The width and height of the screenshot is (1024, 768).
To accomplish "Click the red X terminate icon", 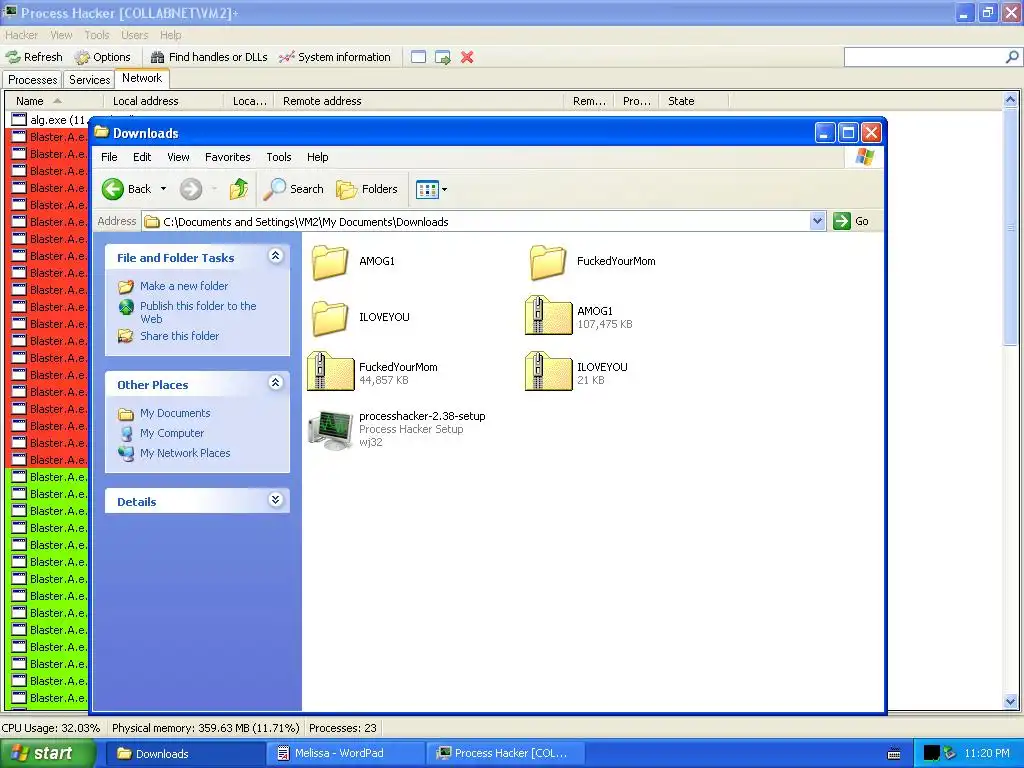I will (467, 57).
